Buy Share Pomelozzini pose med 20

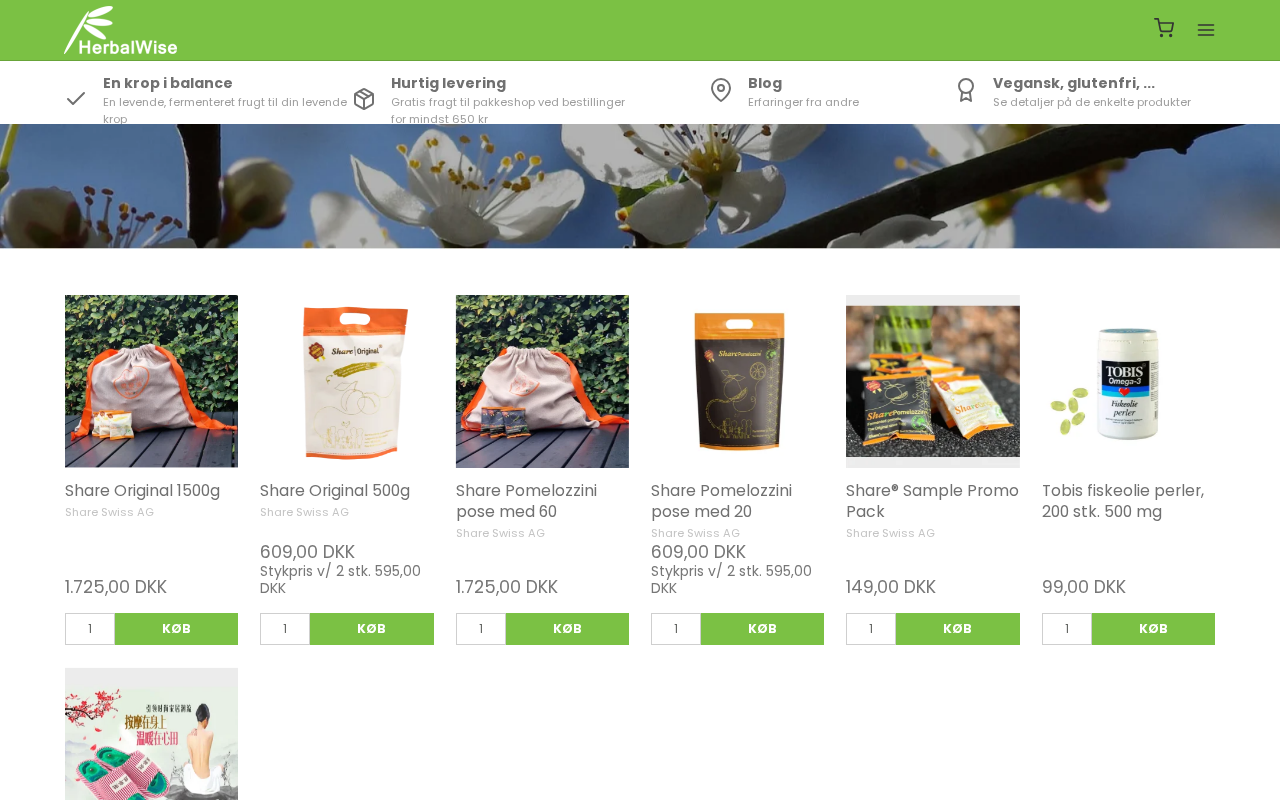(x=763, y=629)
